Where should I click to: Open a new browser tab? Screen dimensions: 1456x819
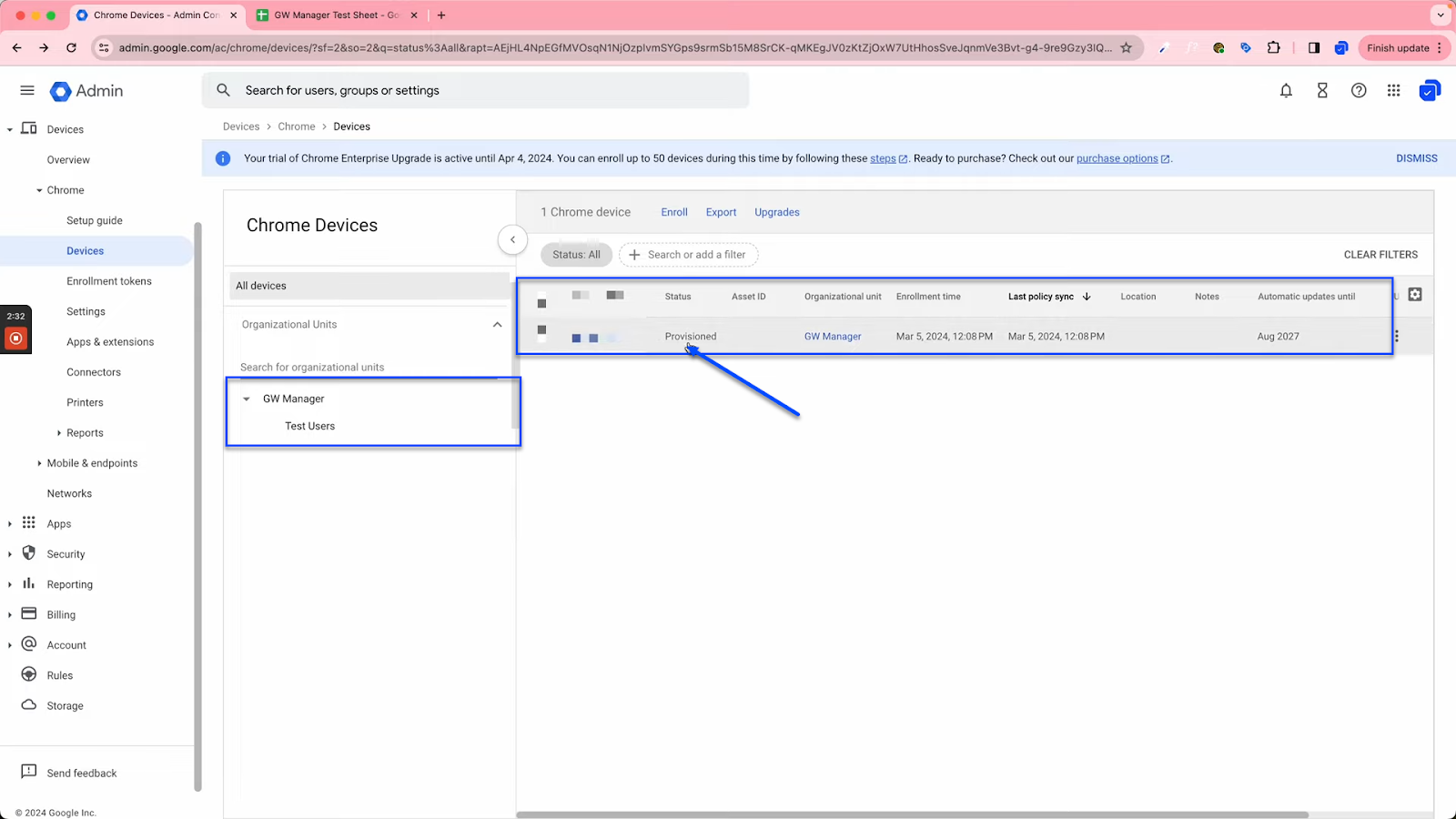click(x=441, y=15)
